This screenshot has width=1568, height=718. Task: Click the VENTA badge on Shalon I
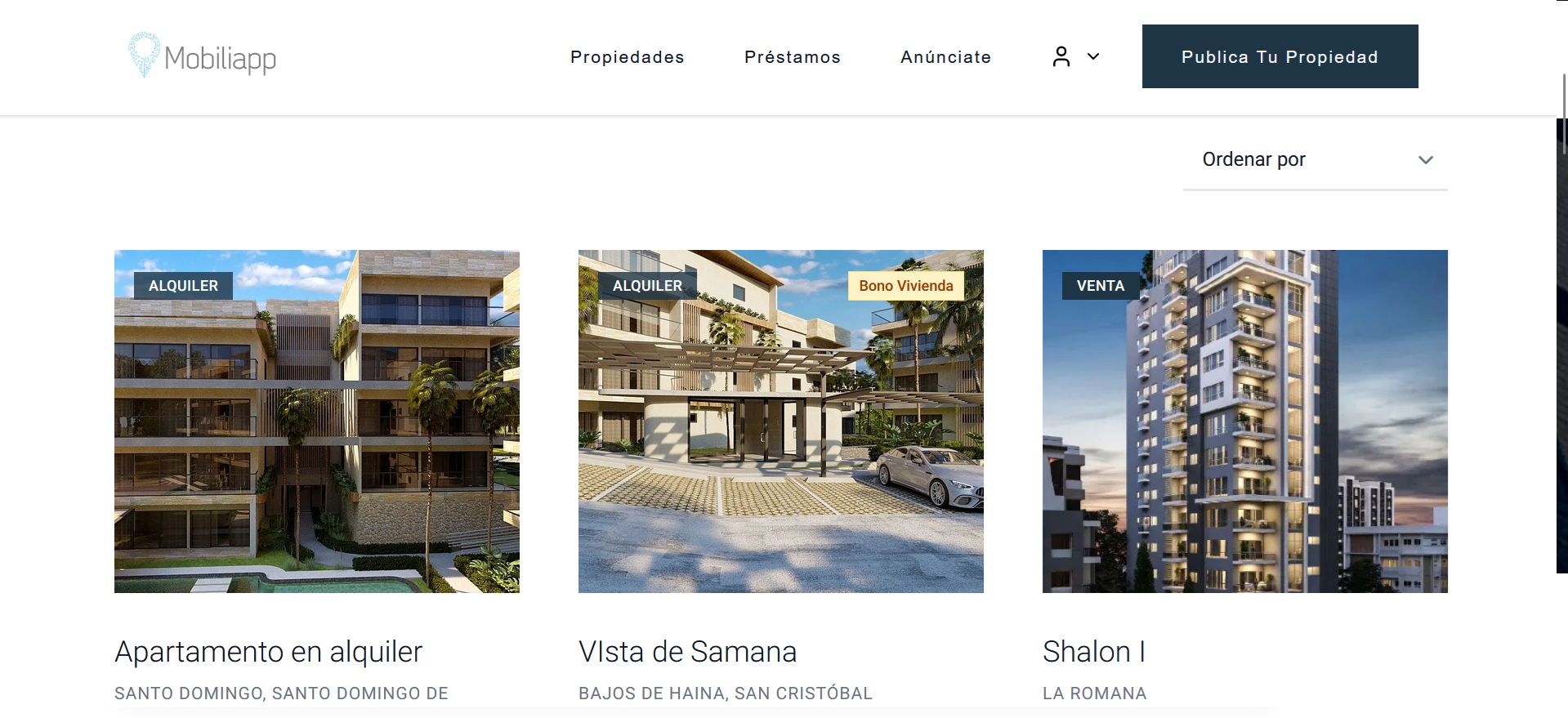1100,286
